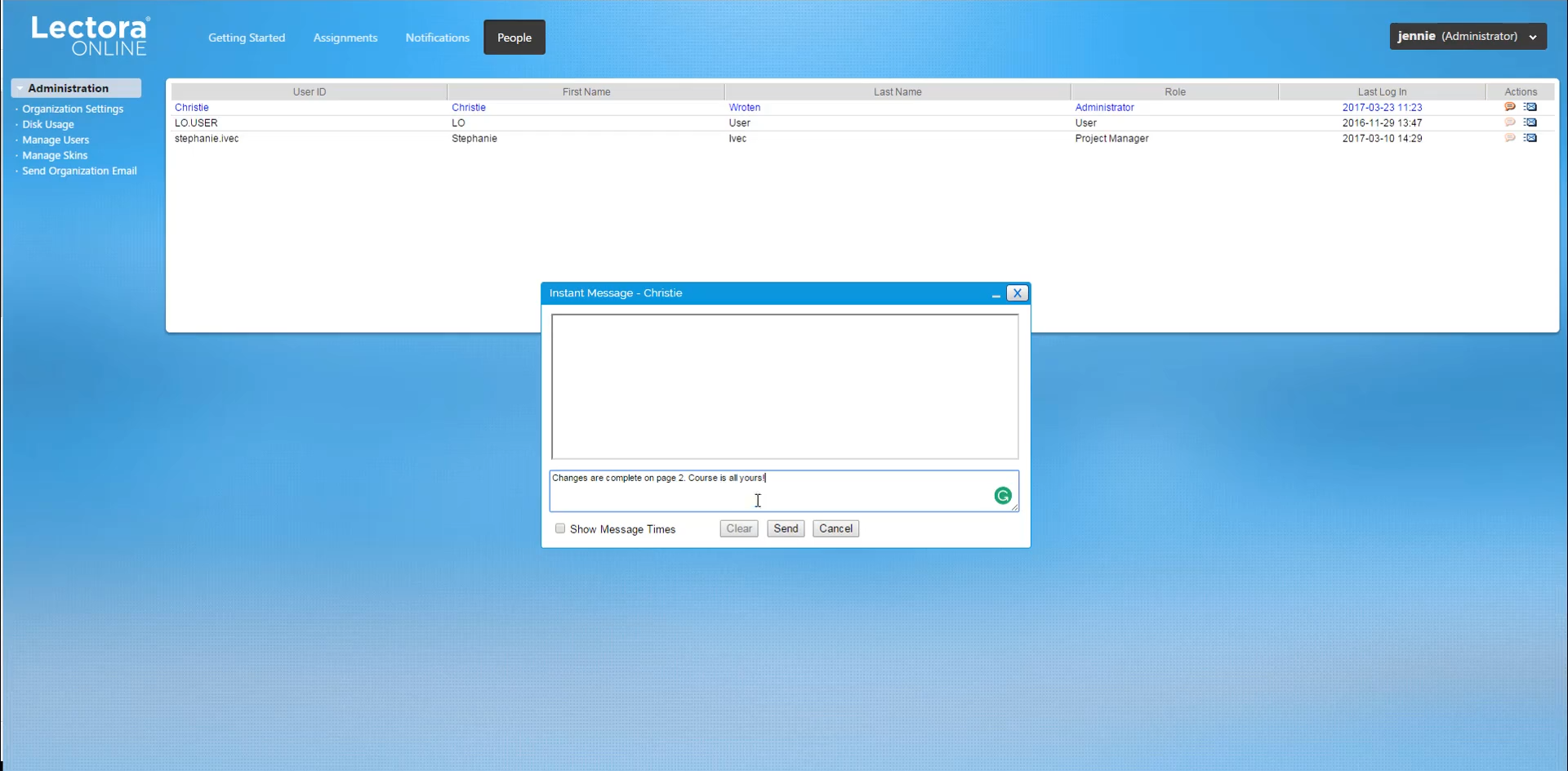Open instant message icon in Christie's row
This screenshot has height=771, width=1568.
(x=1509, y=107)
